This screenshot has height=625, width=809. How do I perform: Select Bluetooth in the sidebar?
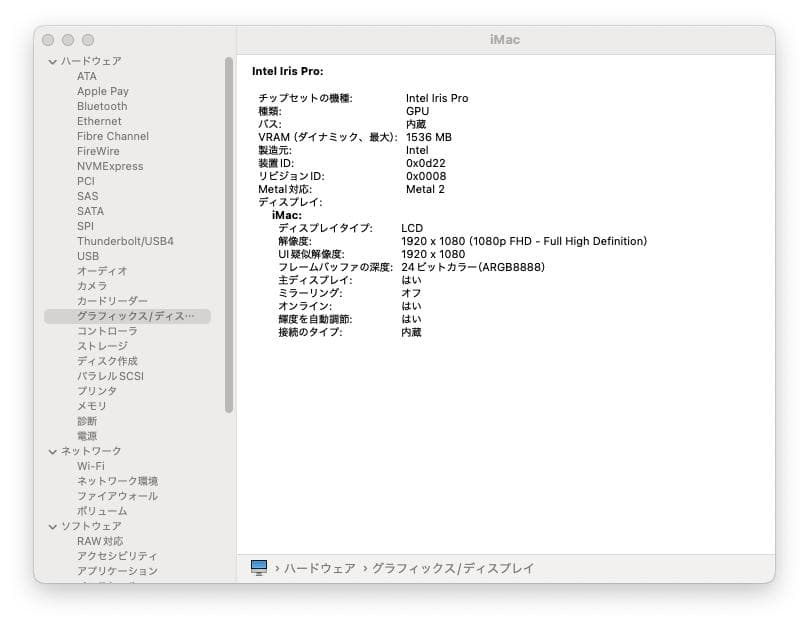(x=102, y=106)
